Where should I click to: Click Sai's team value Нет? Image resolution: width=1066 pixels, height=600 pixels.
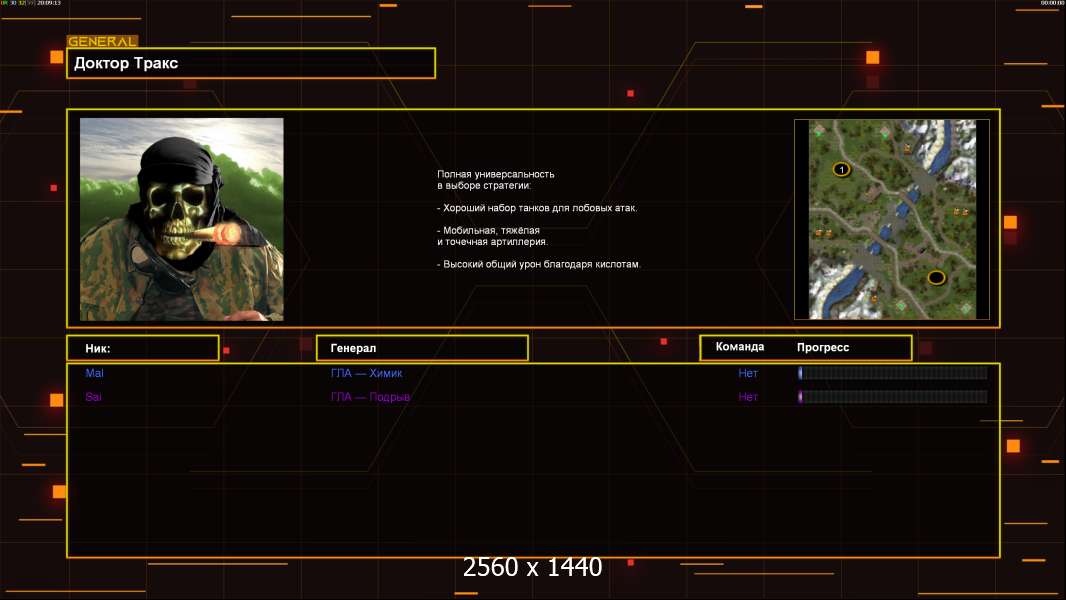(748, 397)
